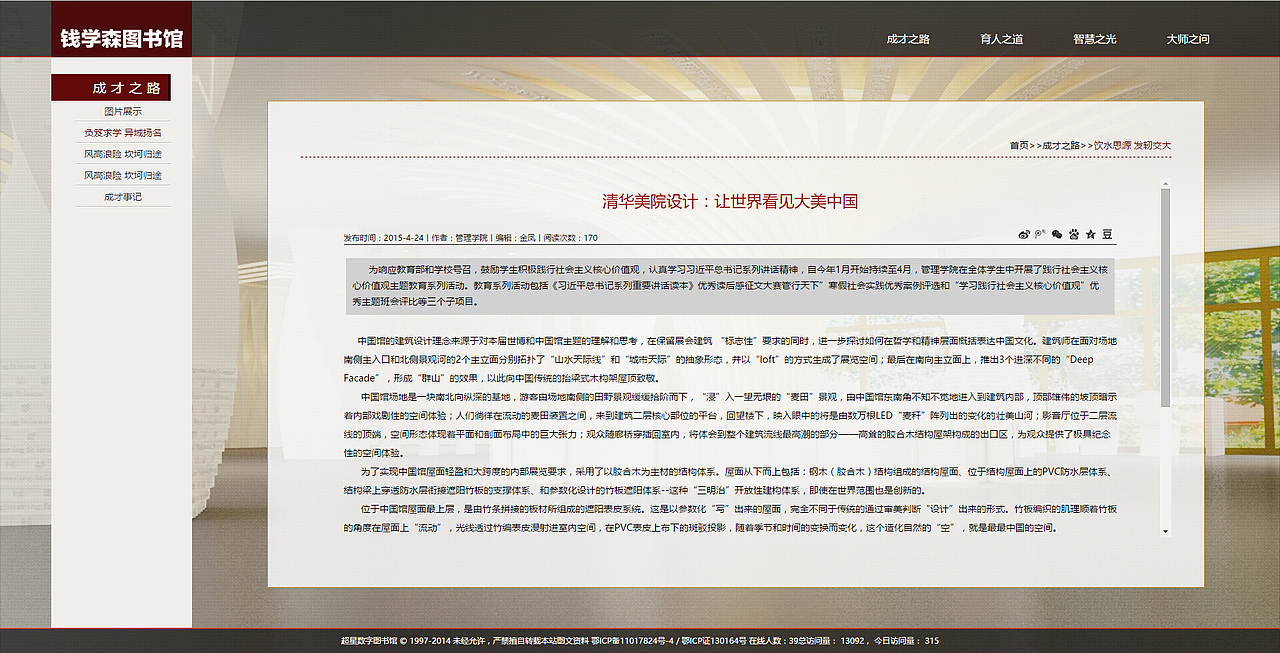Open 成才之路 in top navigation
The image size is (1280, 653).
tap(908, 39)
